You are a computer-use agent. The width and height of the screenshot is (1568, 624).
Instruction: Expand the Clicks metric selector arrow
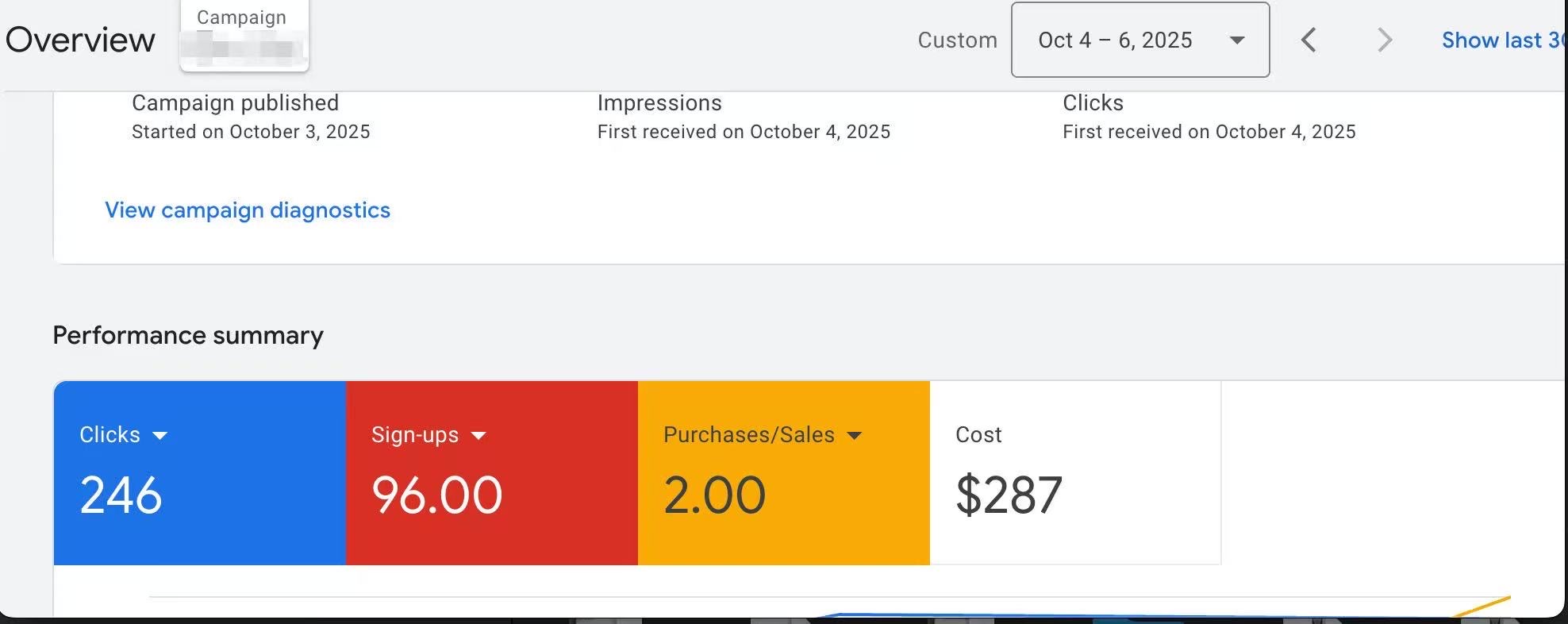[159, 436]
